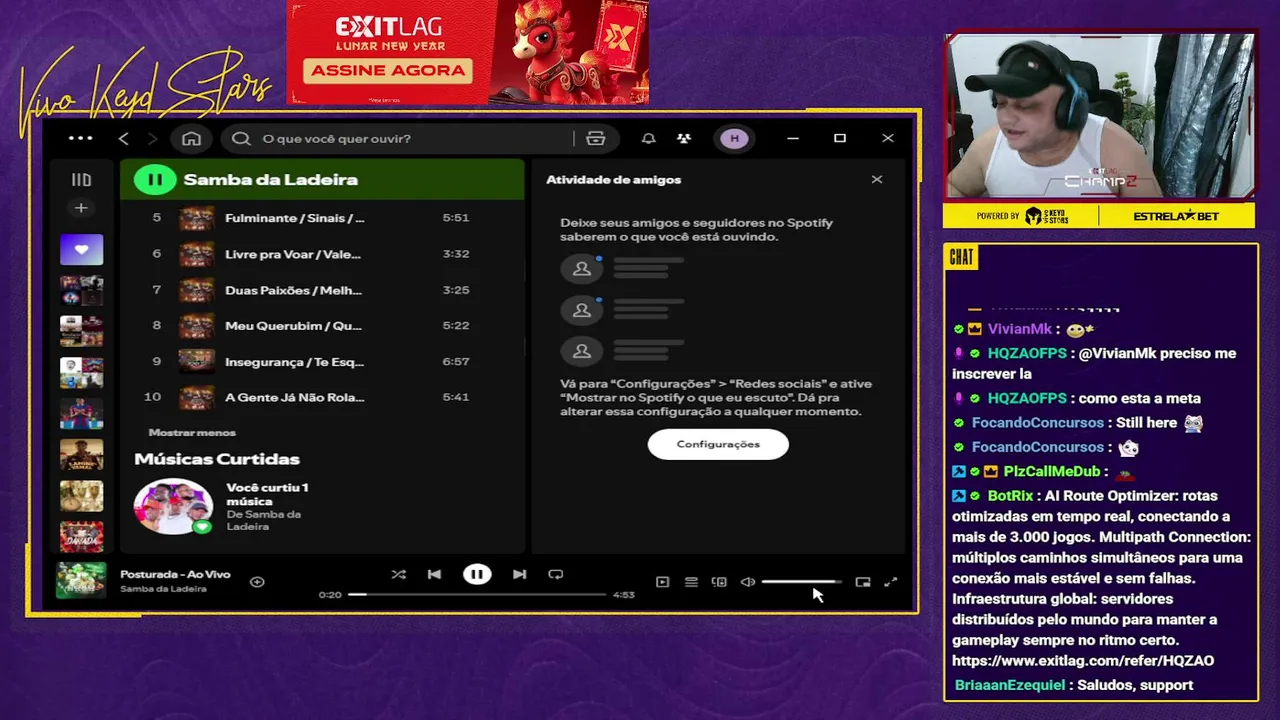The height and width of the screenshot is (720, 1280).
Task: Open the miniplayer icon
Action: click(863, 581)
